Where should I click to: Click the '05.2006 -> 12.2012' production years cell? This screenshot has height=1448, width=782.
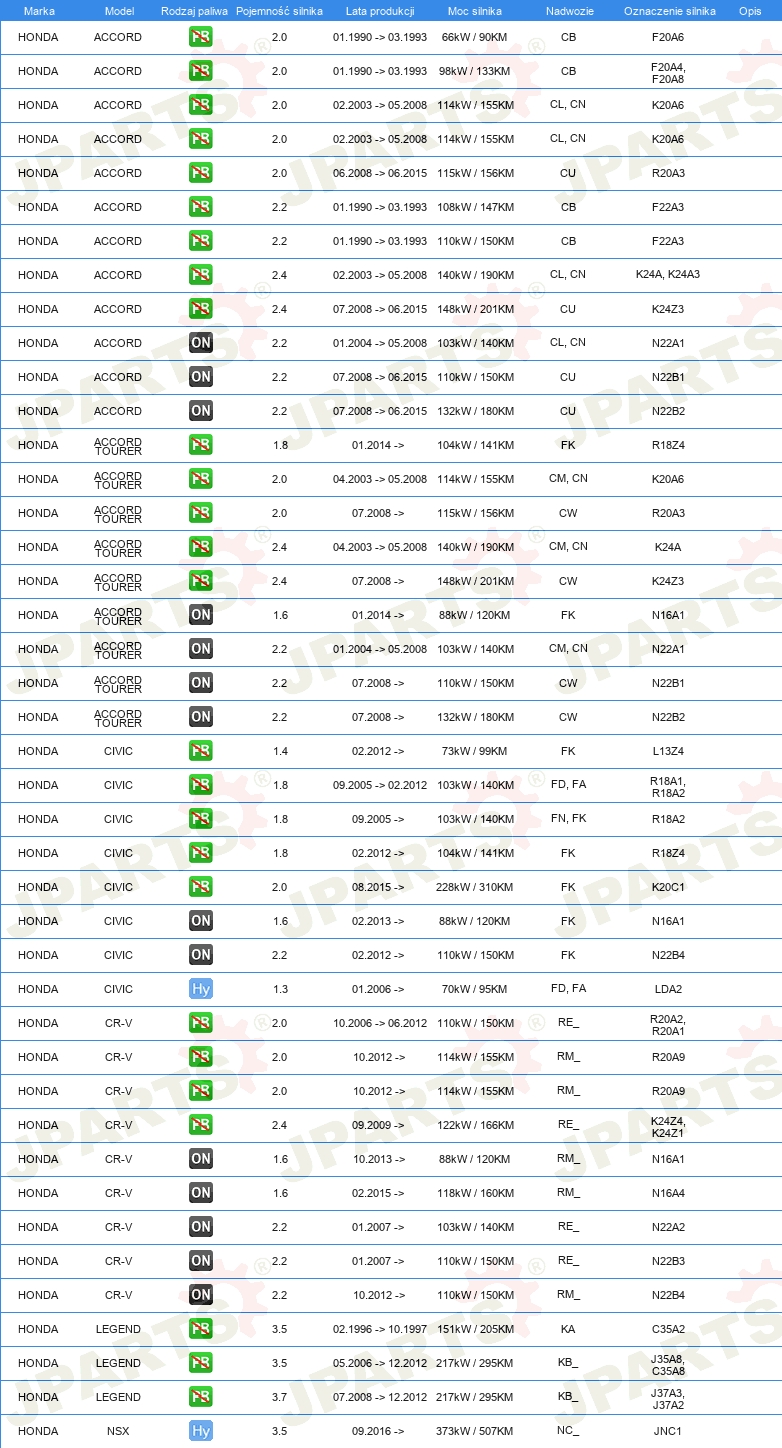coord(380,1363)
